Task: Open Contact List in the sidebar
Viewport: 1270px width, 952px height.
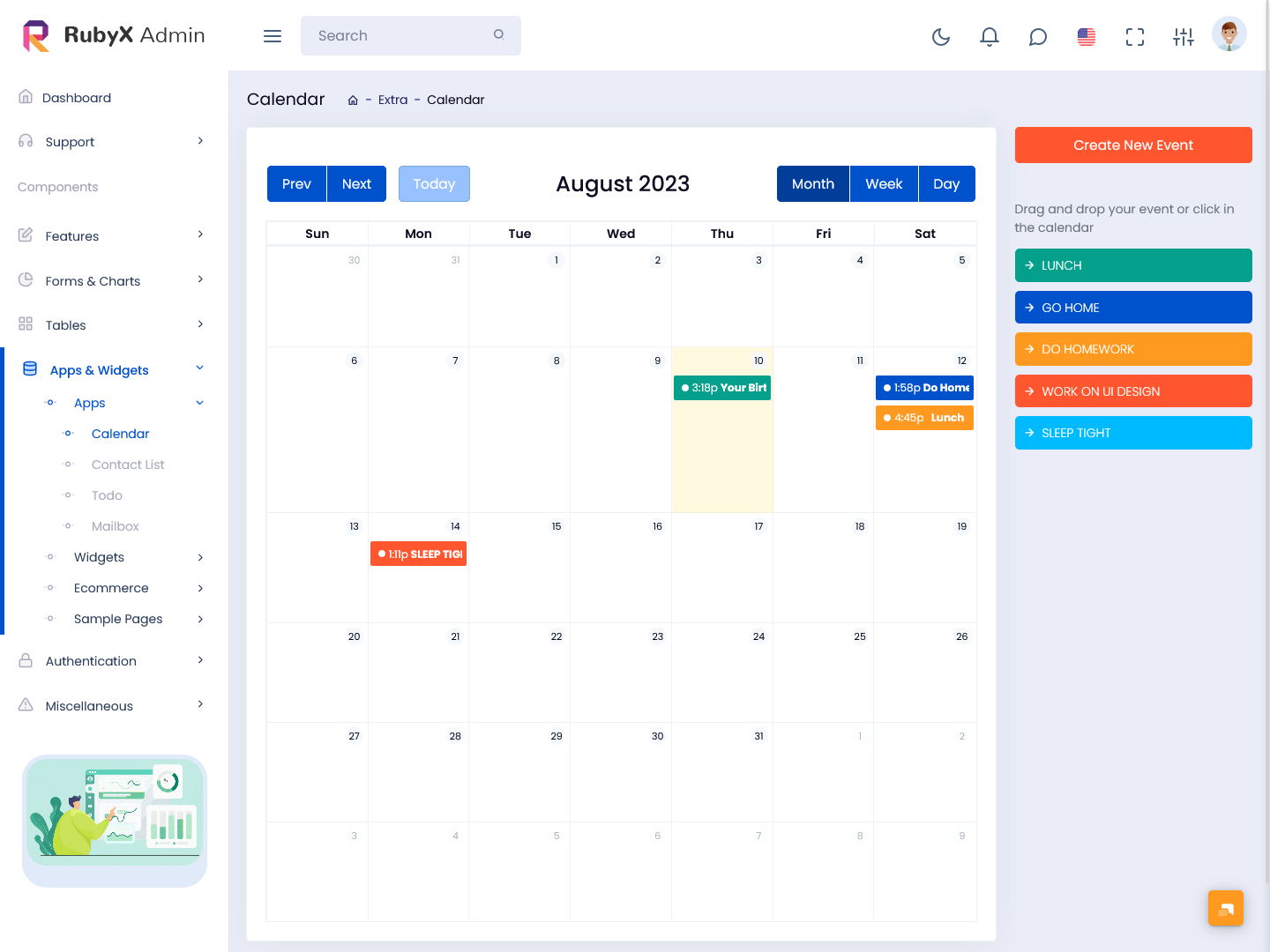Action: [x=128, y=465]
